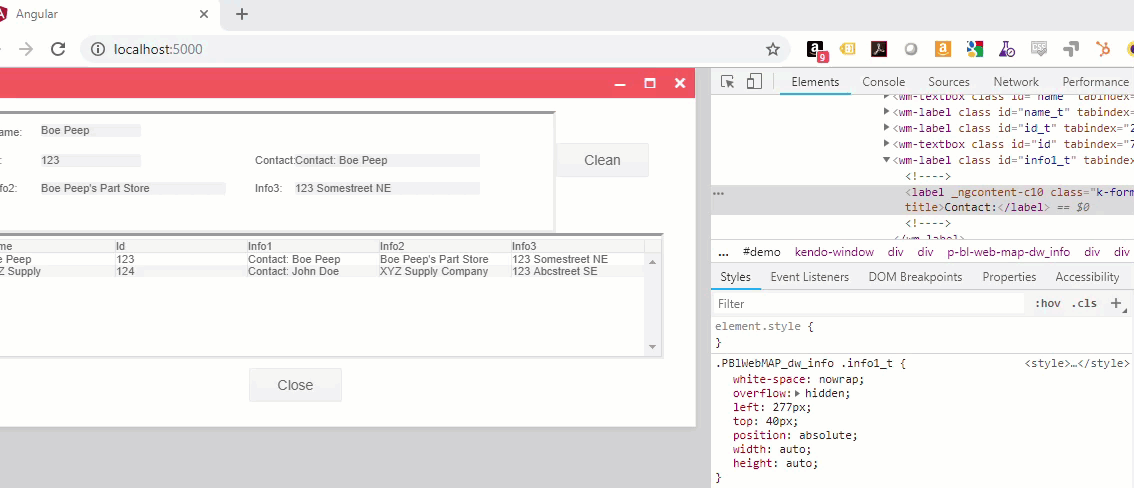Toggle the device toolbar in DevTools

tap(754, 82)
